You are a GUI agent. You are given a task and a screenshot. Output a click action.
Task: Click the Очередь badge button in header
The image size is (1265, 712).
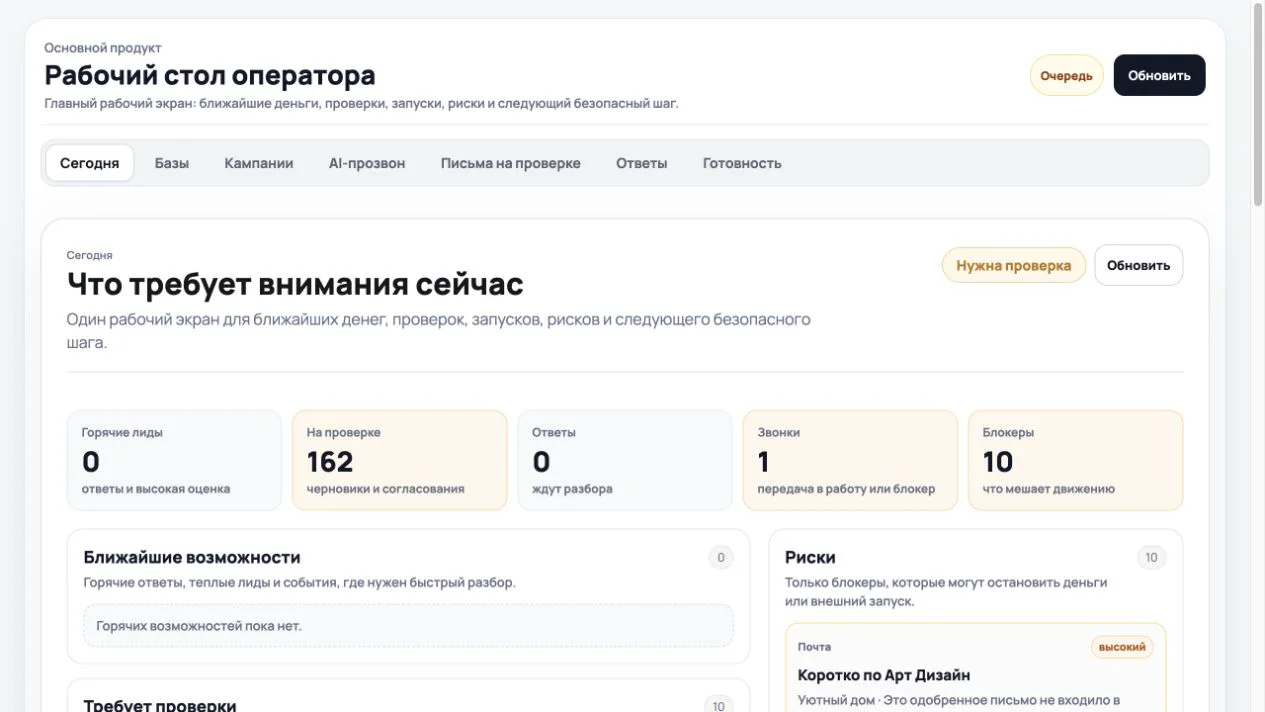pyautogui.click(x=1066, y=75)
